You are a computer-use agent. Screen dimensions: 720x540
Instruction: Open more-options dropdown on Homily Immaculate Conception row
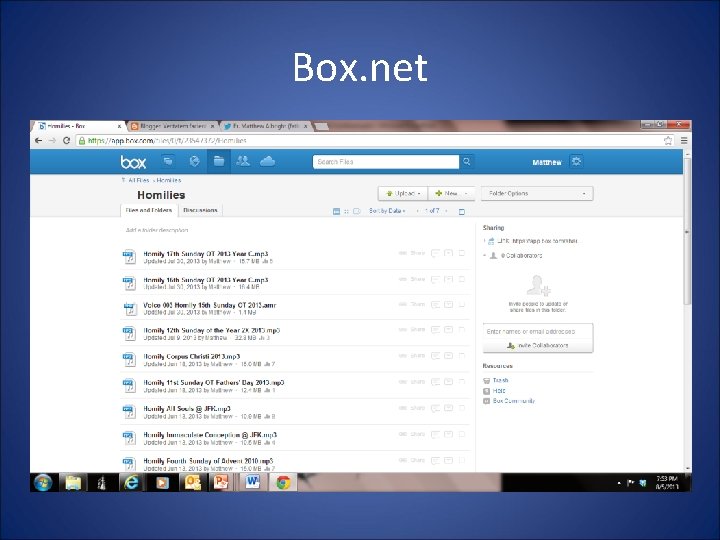tap(449, 434)
